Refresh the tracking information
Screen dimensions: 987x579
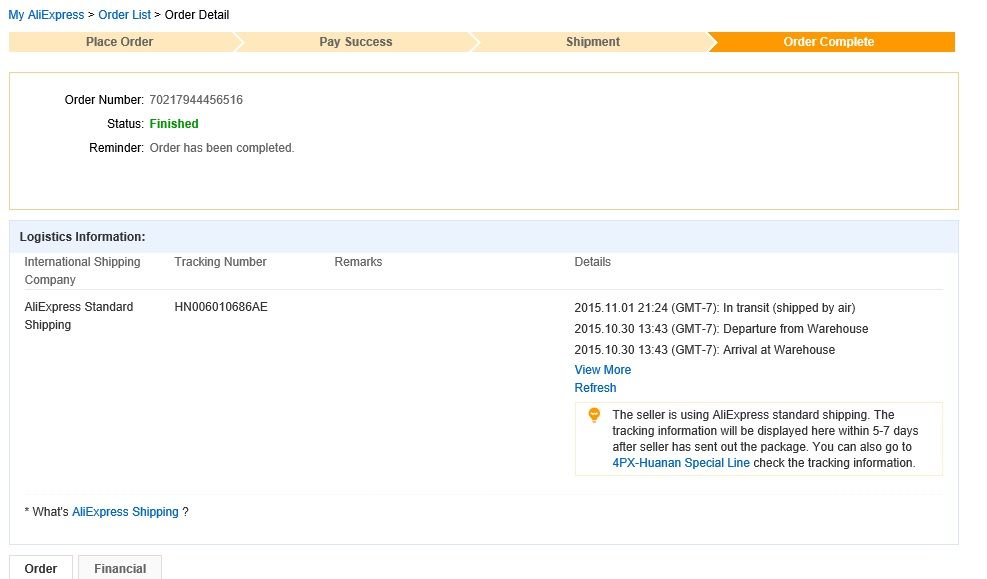[595, 388]
